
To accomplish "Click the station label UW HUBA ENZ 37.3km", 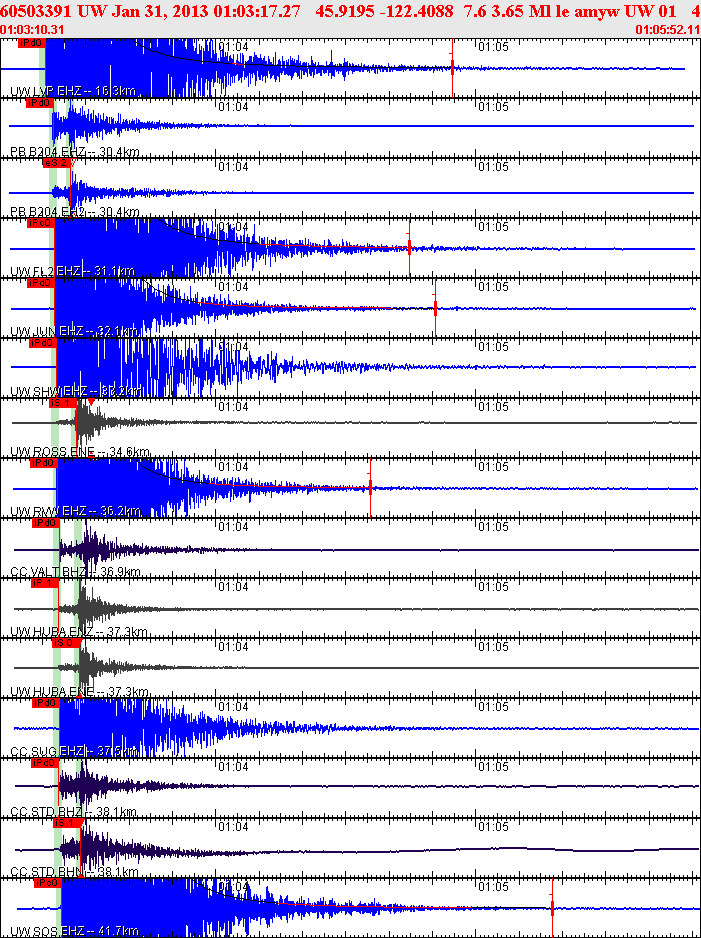I will pyautogui.click(x=79, y=632).
